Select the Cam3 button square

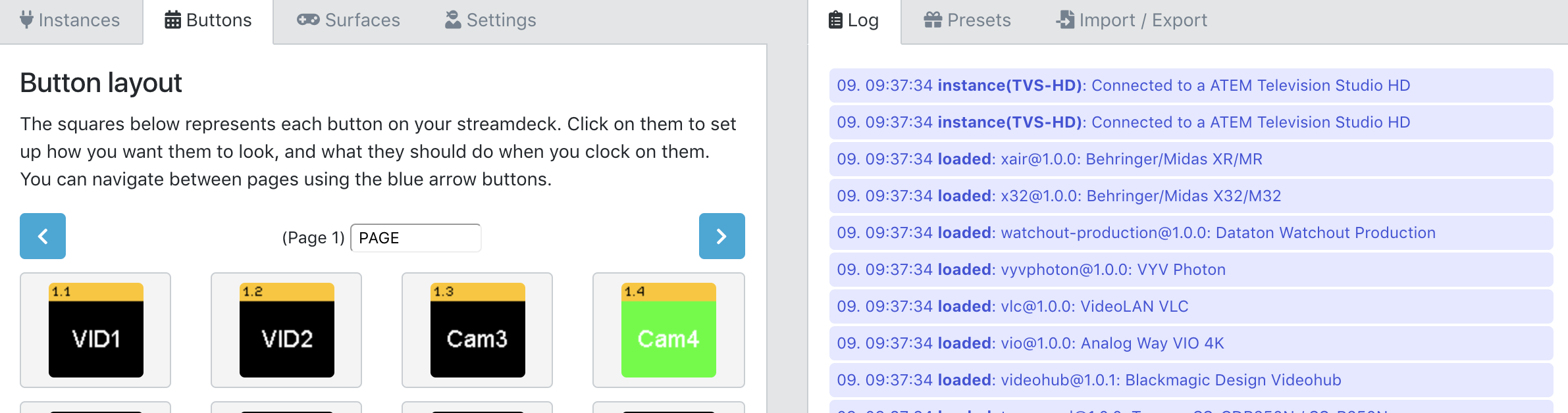point(477,330)
